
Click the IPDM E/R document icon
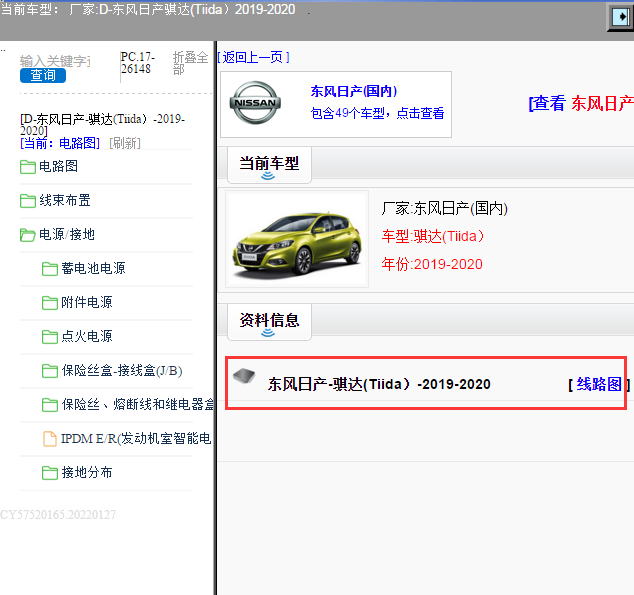click(x=50, y=439)
